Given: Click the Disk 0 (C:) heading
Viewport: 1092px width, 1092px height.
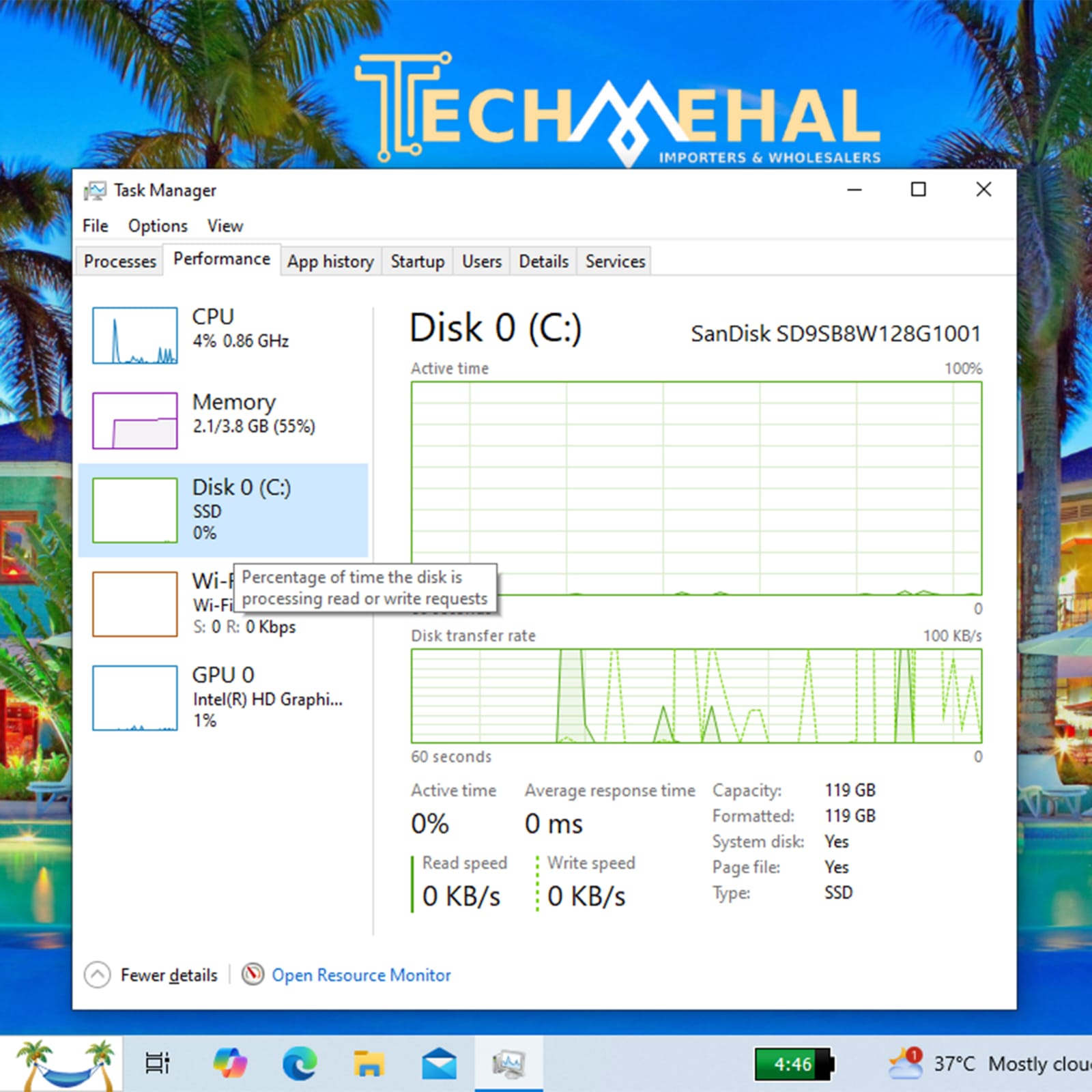Looking at the screenshot, I should point(495,328).
